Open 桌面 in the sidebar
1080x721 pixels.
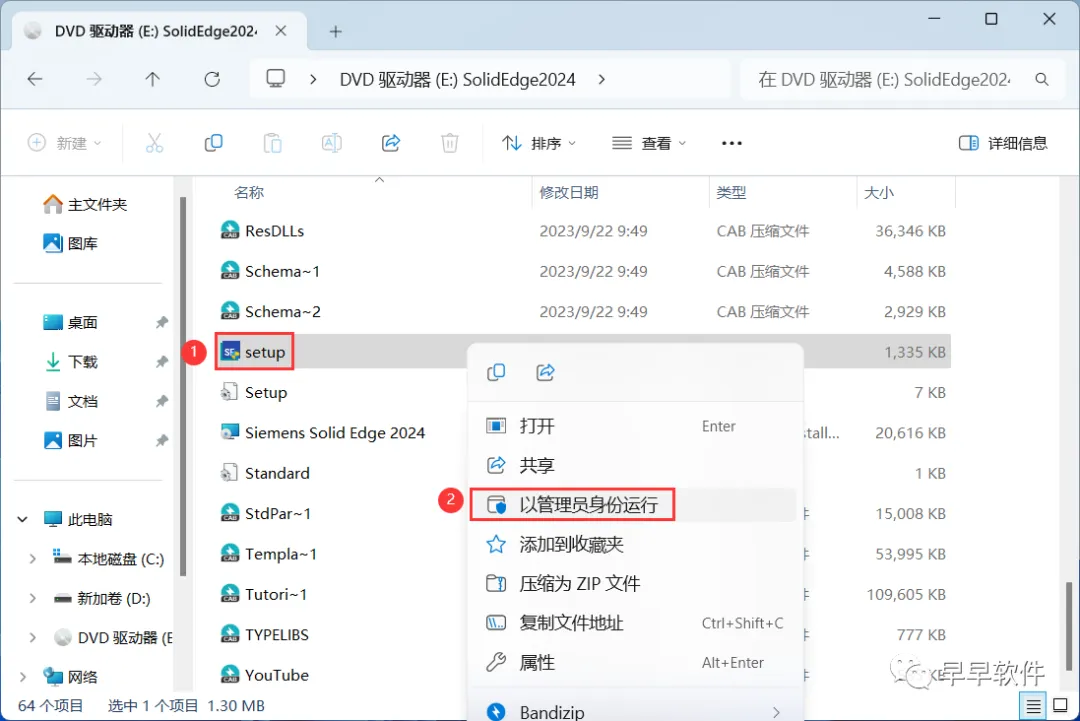[70, 322]
